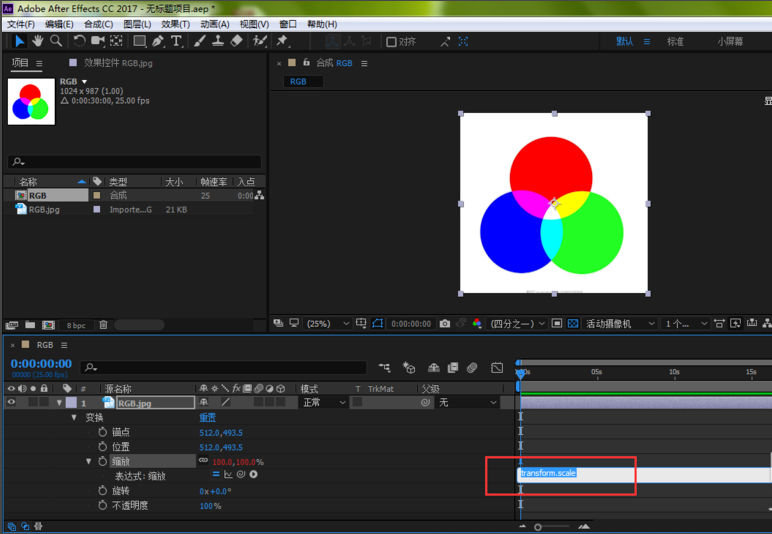Pick the Pen tool

click(x=159, y=41)
